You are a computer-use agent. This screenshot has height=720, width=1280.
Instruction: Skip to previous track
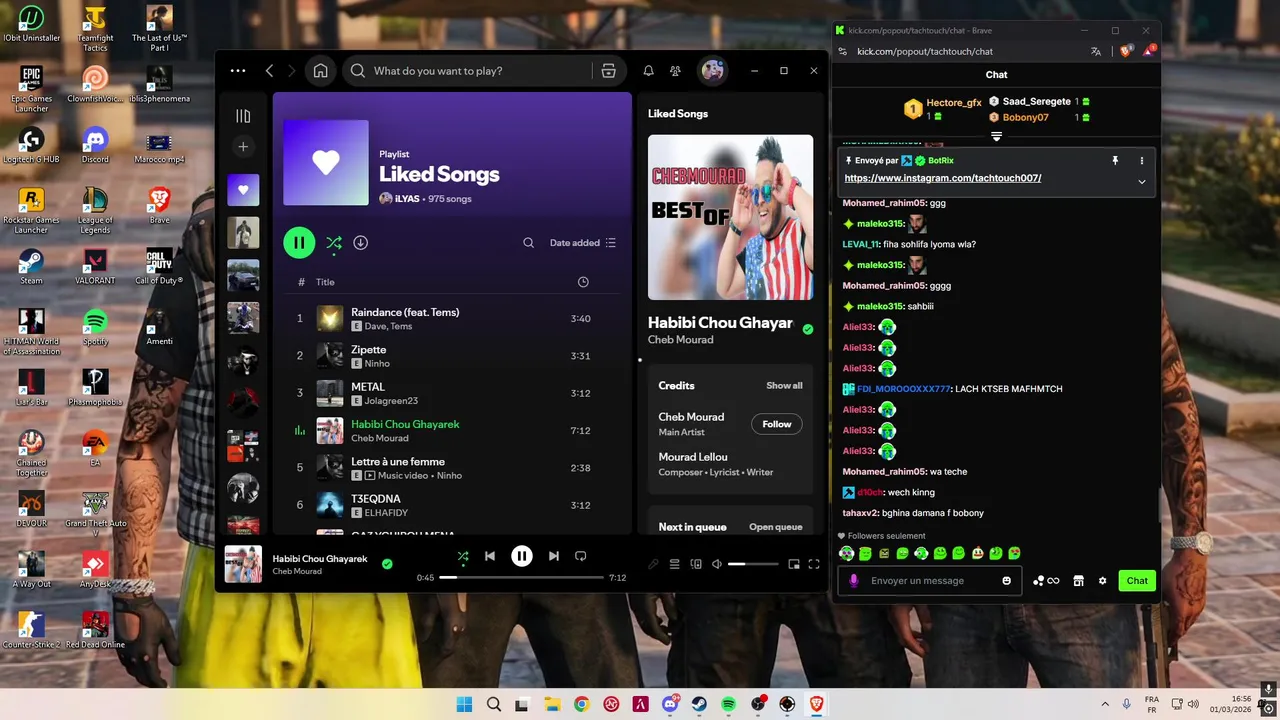tap(490, 556)
